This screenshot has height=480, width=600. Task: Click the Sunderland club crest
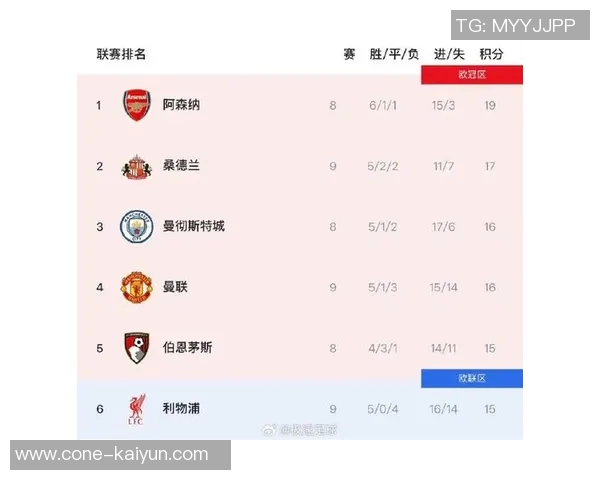click(x=135, y=166)
